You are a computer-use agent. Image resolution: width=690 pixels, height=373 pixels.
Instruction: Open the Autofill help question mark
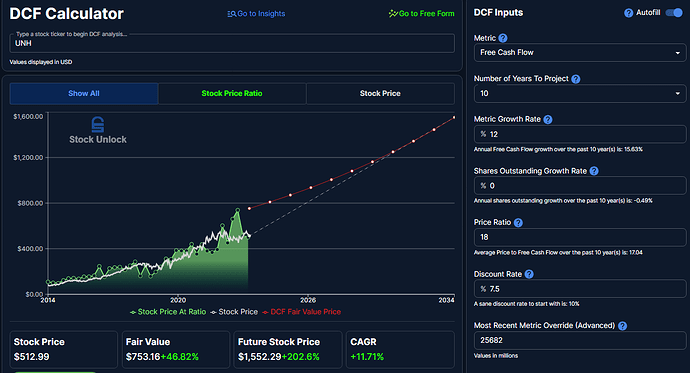click(628, 13)
